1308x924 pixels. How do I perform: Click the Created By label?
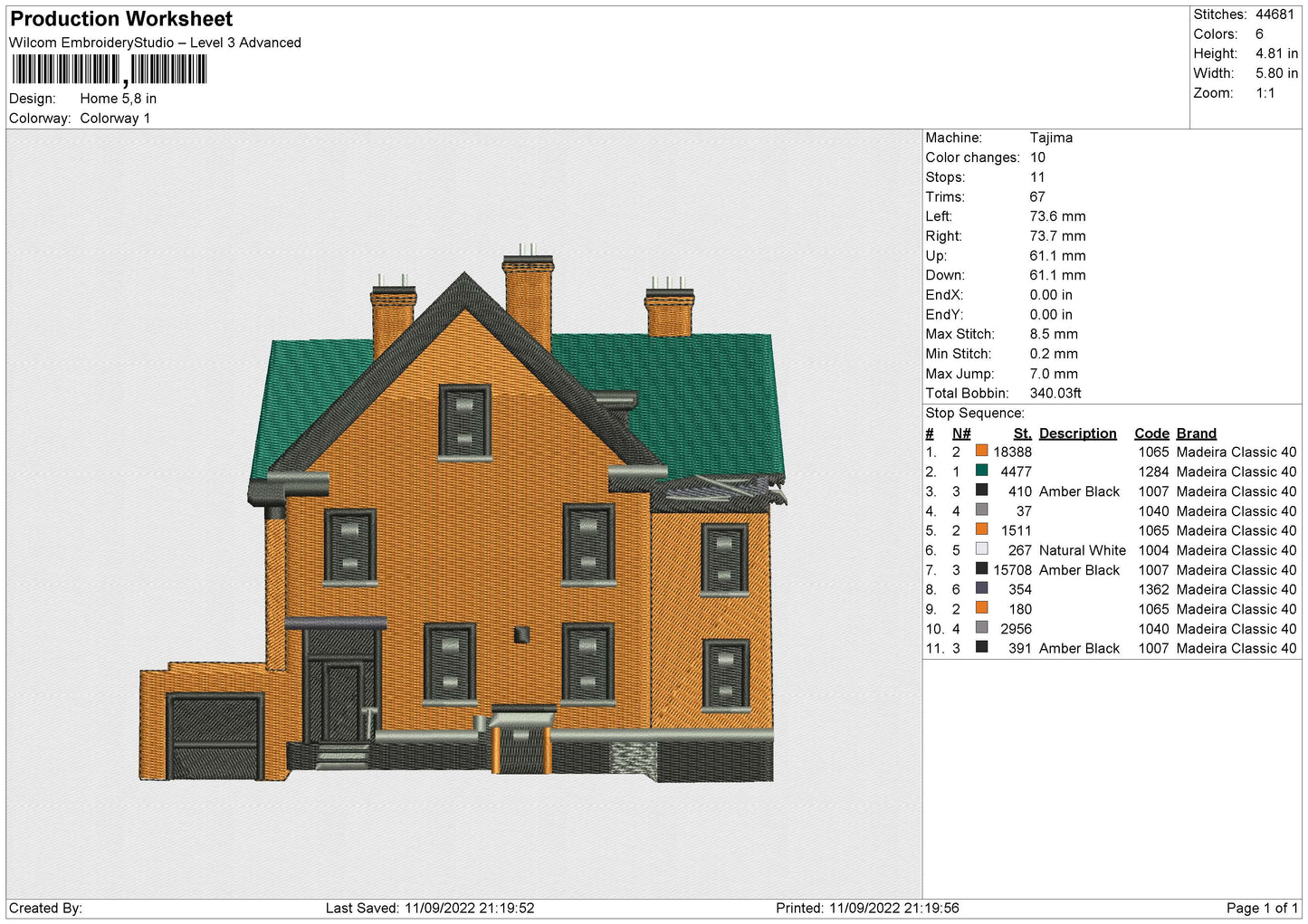pyautogui.click(x=45, y=908)
